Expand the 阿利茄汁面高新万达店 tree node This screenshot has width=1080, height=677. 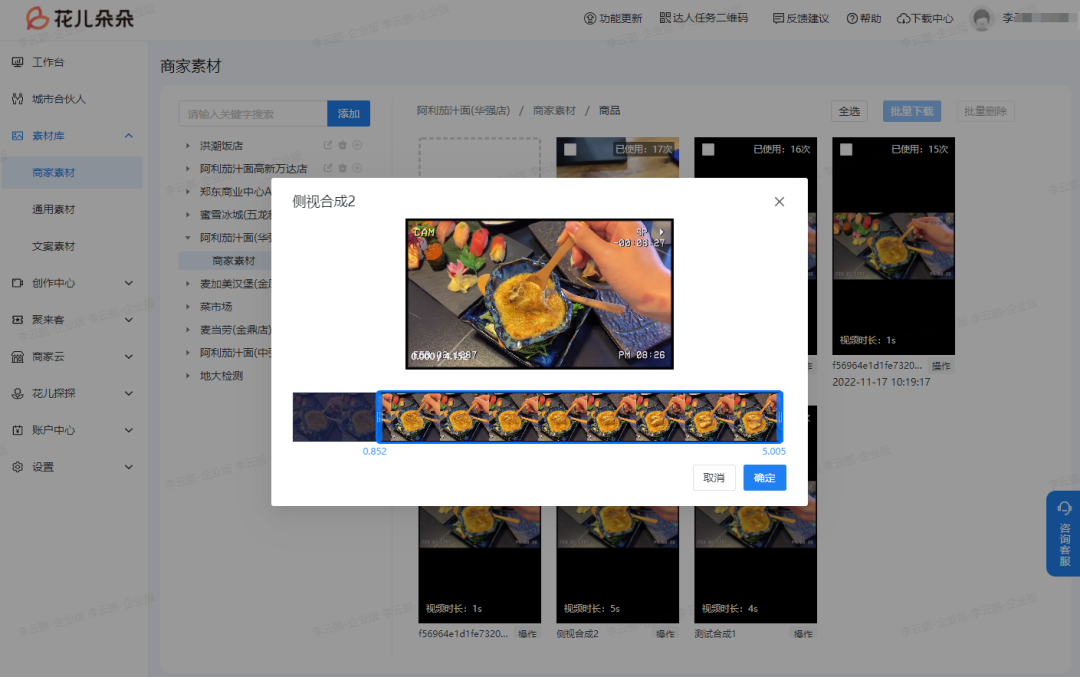point(187,168)
